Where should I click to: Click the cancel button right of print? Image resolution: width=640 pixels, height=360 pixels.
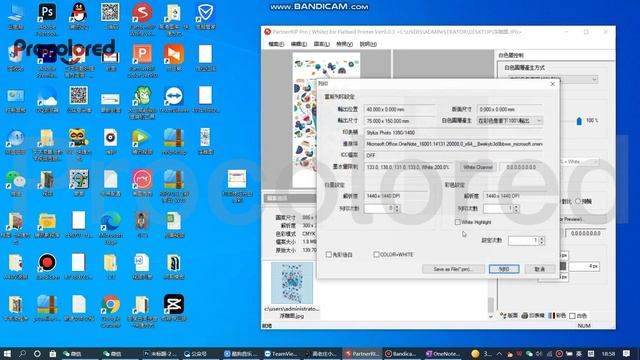point(540,269)
